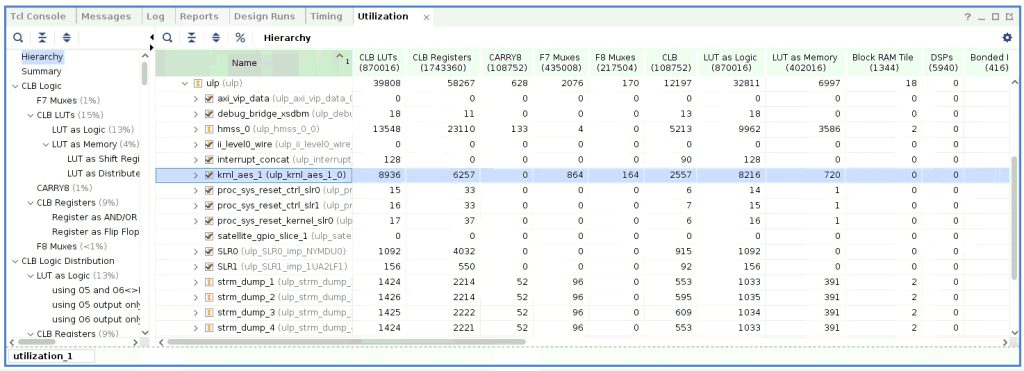This screenshot has width=1024, height=371.
Task: Click expand all icon in Hierarchy table toolbar
Action: coord(216,38)
